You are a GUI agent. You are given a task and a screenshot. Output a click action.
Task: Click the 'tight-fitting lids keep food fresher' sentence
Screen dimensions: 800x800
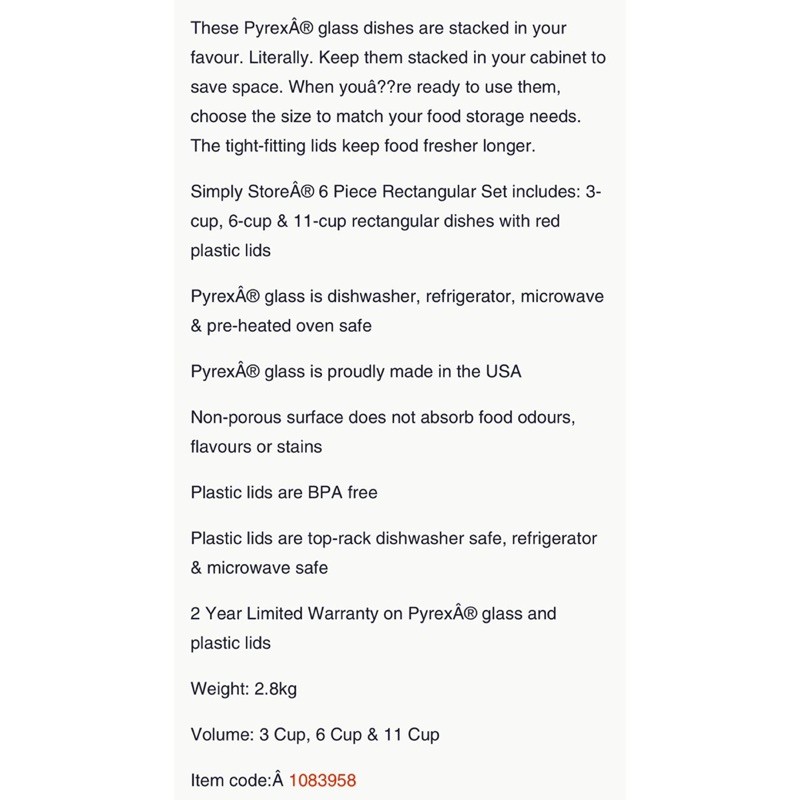[363, 146]
